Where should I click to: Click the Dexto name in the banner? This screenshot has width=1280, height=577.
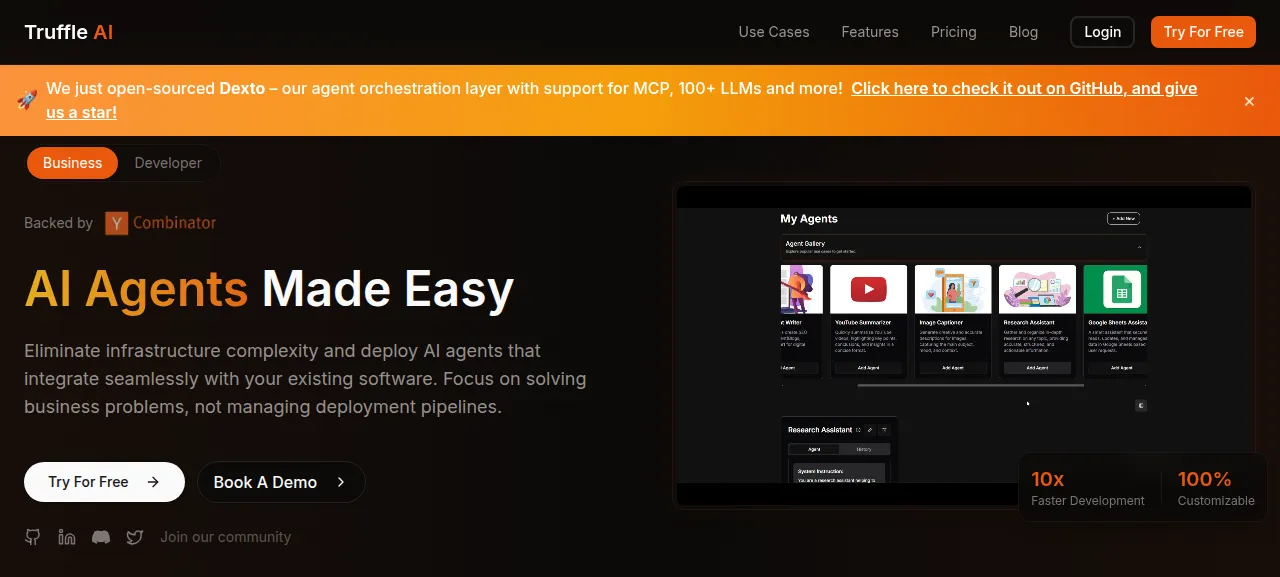coord(242,89)
